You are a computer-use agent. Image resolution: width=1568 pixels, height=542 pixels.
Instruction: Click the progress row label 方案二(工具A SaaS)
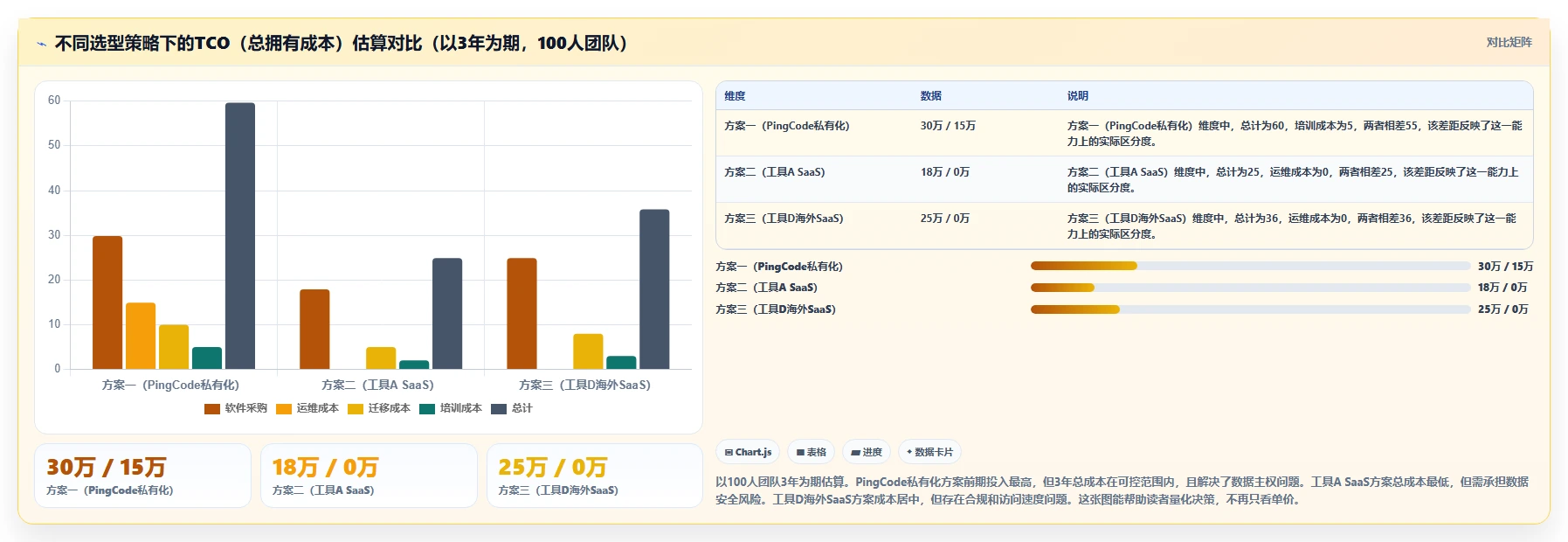coord(766,288)
